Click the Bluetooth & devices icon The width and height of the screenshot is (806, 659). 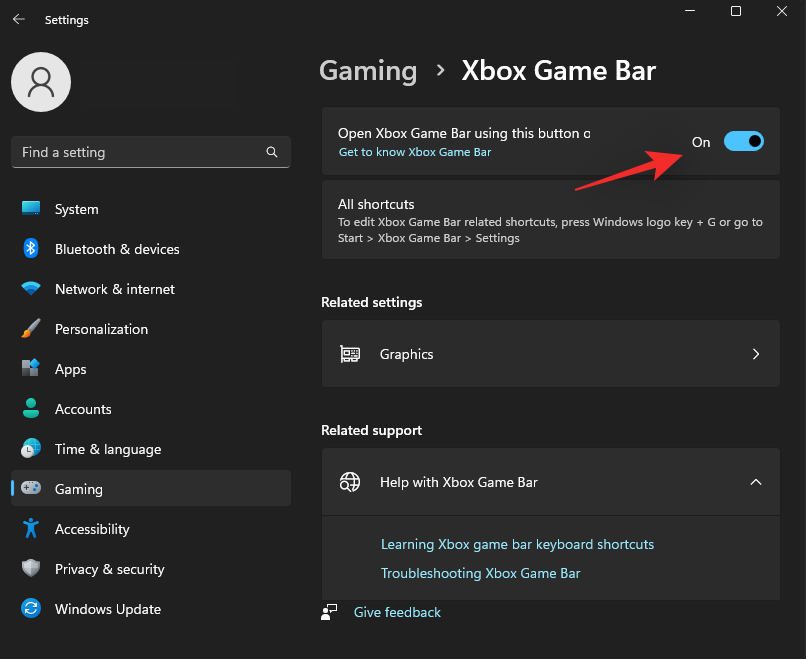pos(31,249)
